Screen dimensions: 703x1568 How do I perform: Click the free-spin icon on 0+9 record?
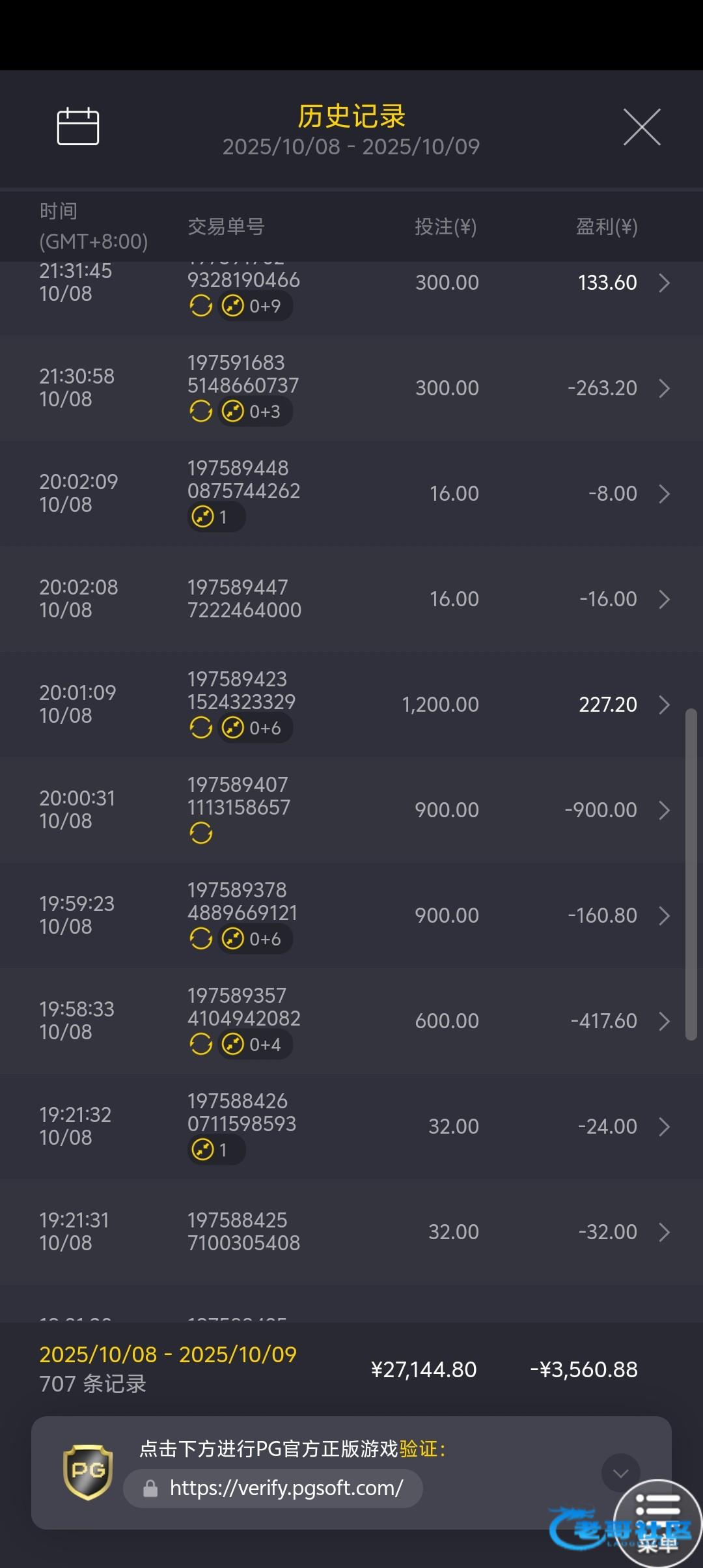coord(201,305)
